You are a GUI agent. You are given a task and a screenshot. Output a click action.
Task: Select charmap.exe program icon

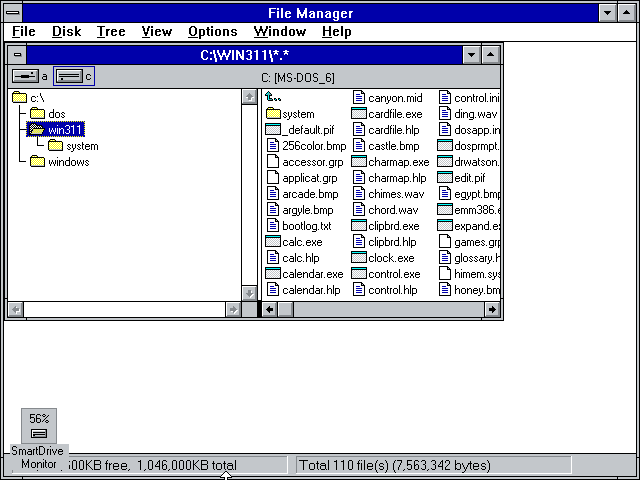[359, 162]
